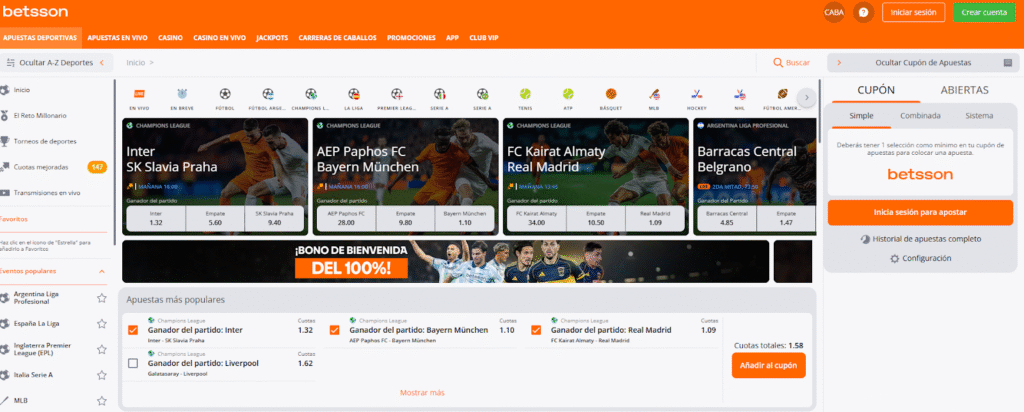The width and height of the screenshot is (1024, 412).
Task: Open the Jackpots menu item
Action: [x=272, y=38]
